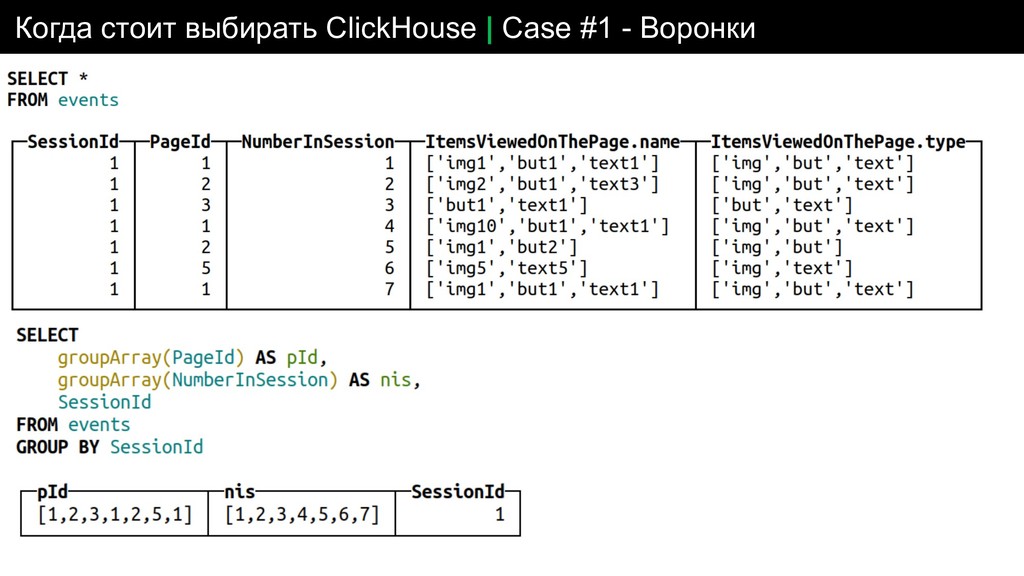1024x576 pixels.
Task: Click the 'GROUP BY' keyword
Action: pos(57,447)
